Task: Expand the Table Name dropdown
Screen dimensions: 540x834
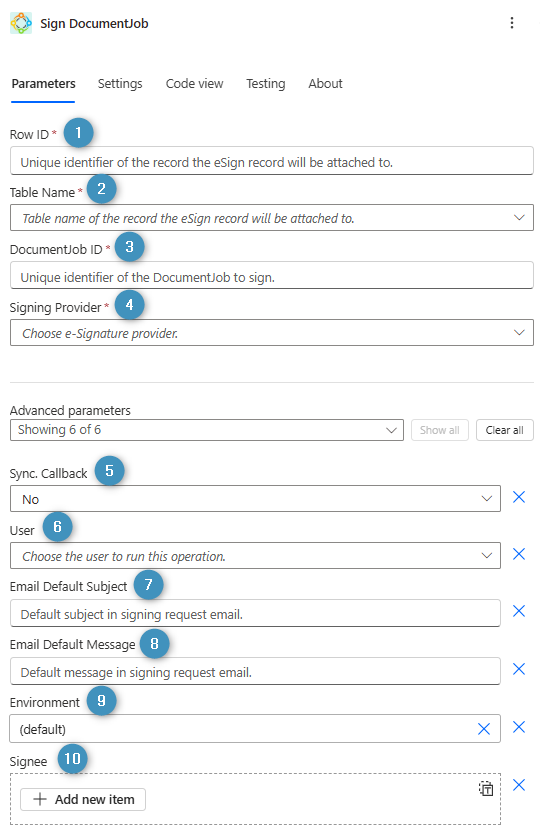Action: pos(271,218)
